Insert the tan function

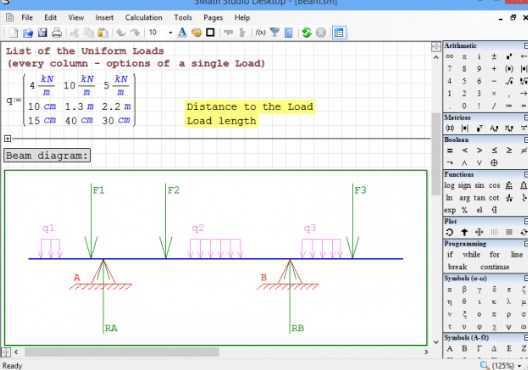coord(479,198)
